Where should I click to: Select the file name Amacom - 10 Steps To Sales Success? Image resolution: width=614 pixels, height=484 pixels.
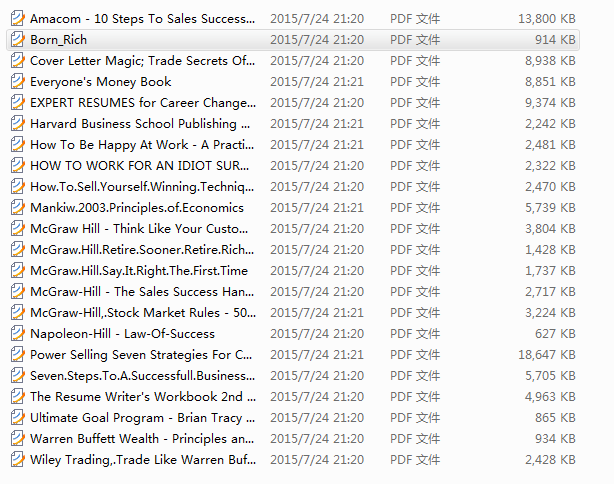tap(143, 19)
